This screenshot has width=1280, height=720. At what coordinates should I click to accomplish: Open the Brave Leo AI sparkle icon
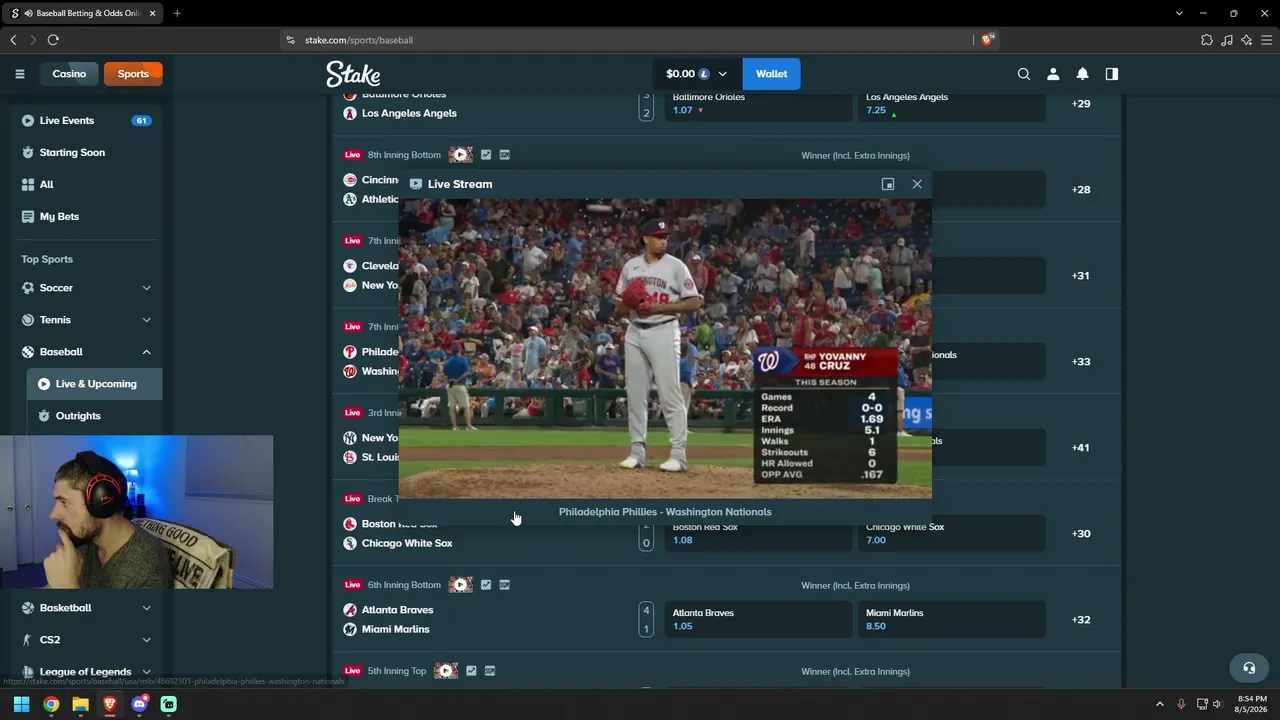[x=1246, y=40]
